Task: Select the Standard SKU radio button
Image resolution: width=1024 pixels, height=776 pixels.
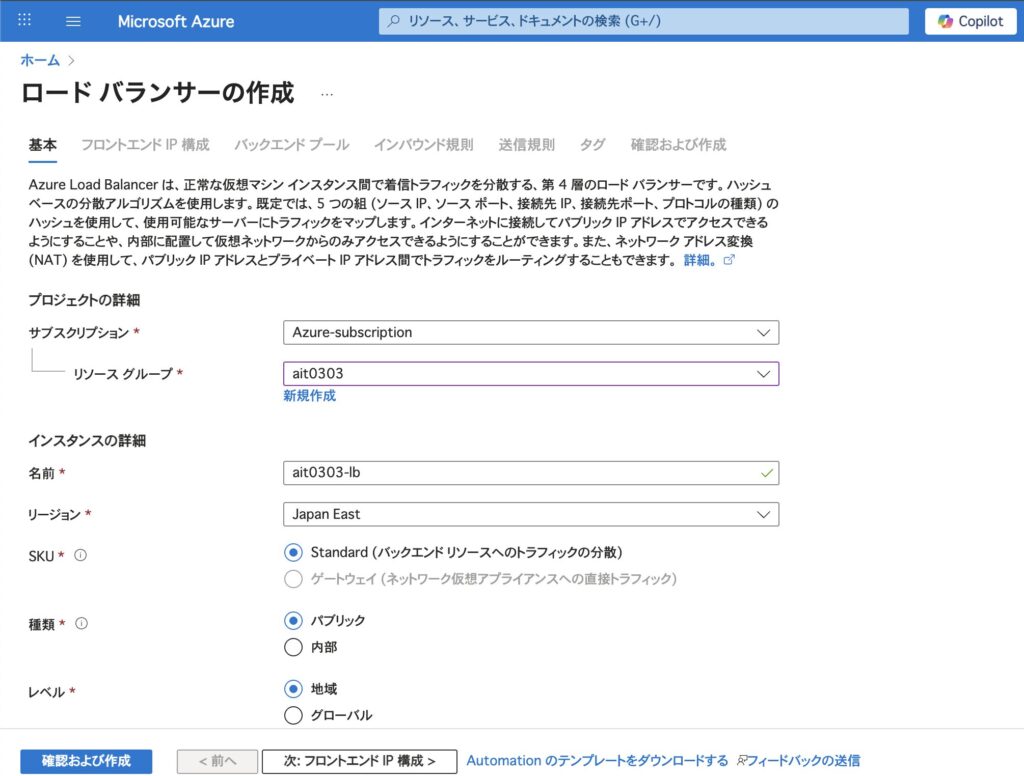Action: click(x=293, y=553)
